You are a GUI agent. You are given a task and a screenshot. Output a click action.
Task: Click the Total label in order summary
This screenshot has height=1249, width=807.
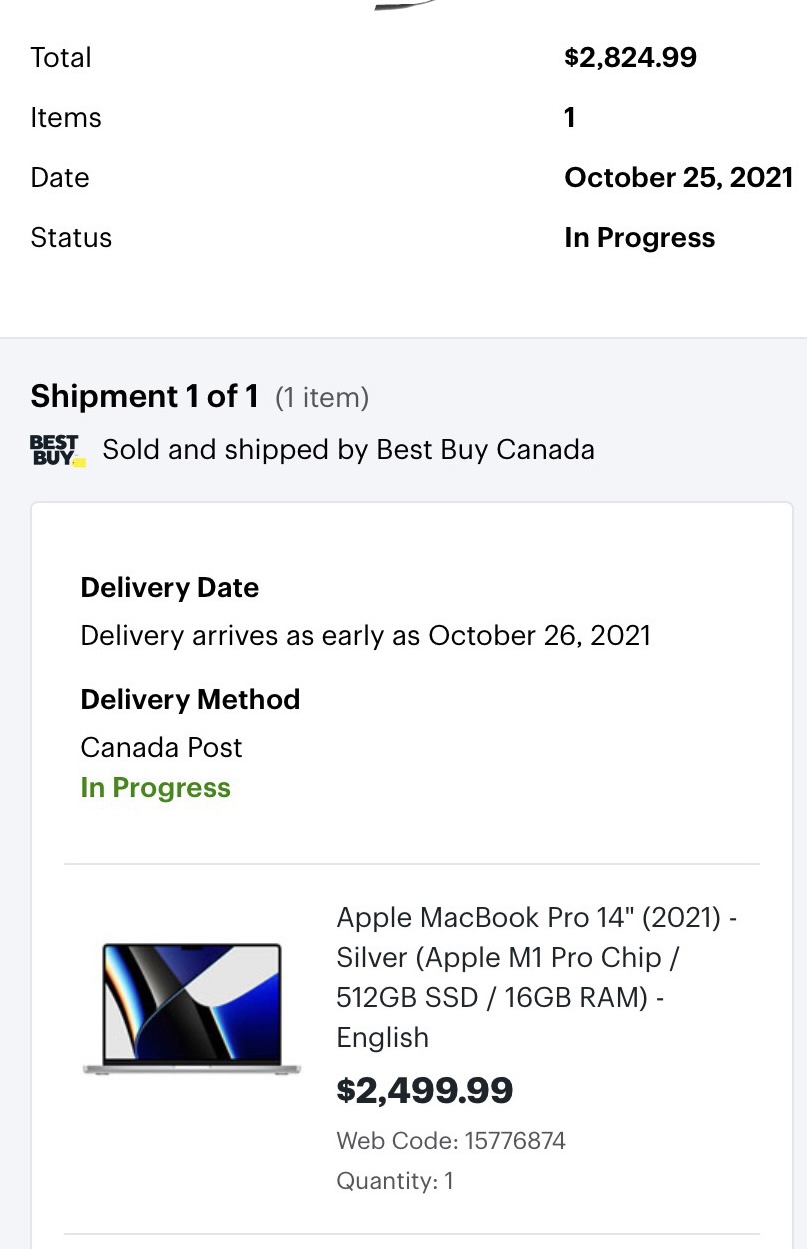(61, 57)
